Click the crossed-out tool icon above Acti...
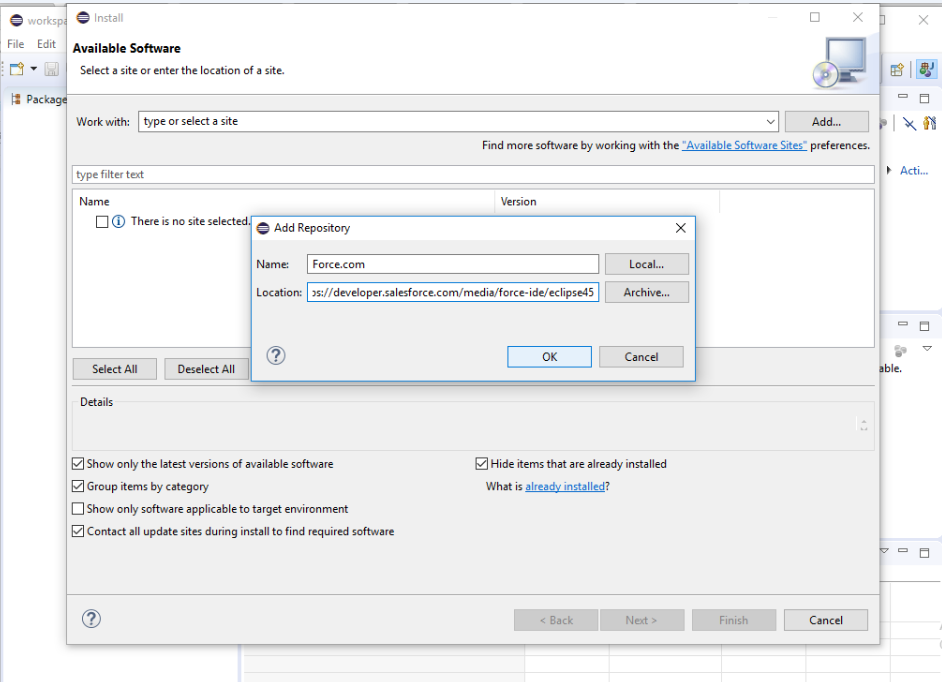Screen dimensions: 942x682 tap(910, 124)
